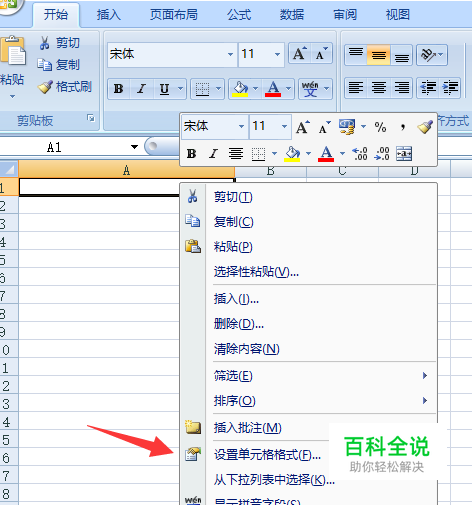The width and height of the screenshot is (472, 505).
Task: Click the text orientation icon in ribbon
Action: (428, 54)
